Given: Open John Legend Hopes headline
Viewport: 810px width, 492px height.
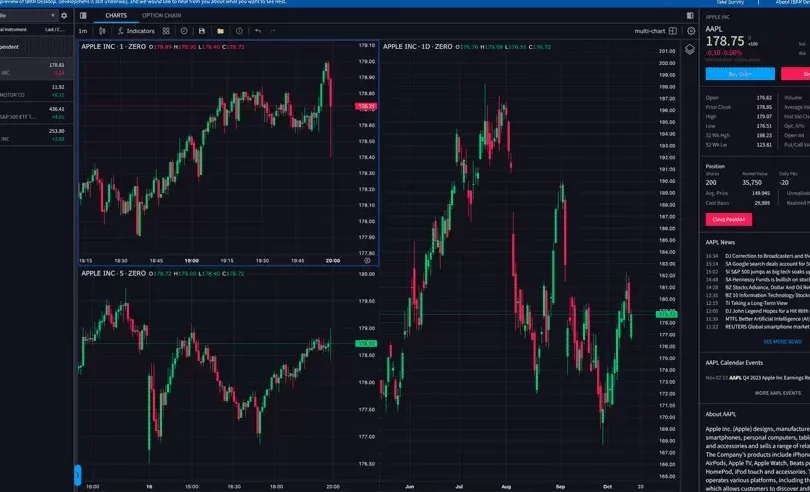Looking at the screenshot, I should (767, 311).
